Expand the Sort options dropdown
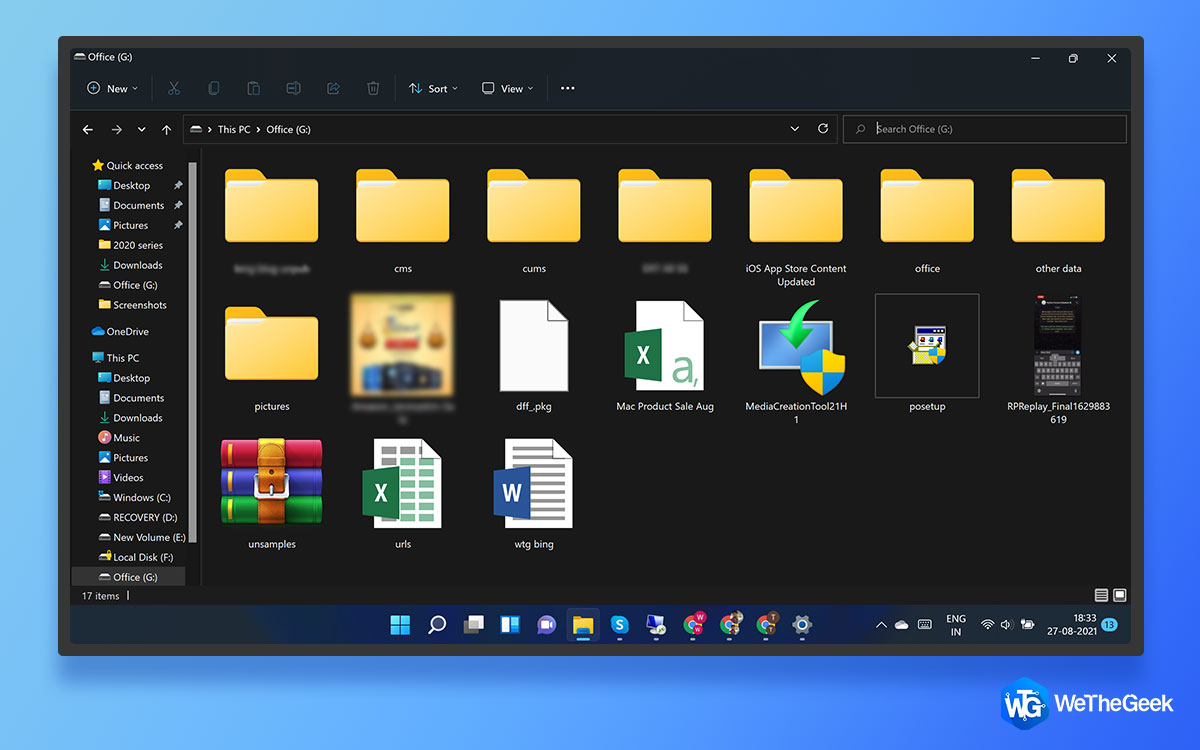 coord(433,88)
